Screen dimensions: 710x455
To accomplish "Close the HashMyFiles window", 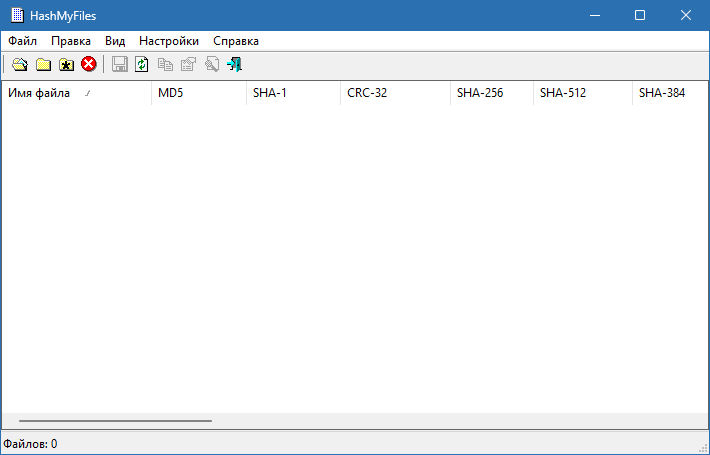I will (x=686, y=15).
